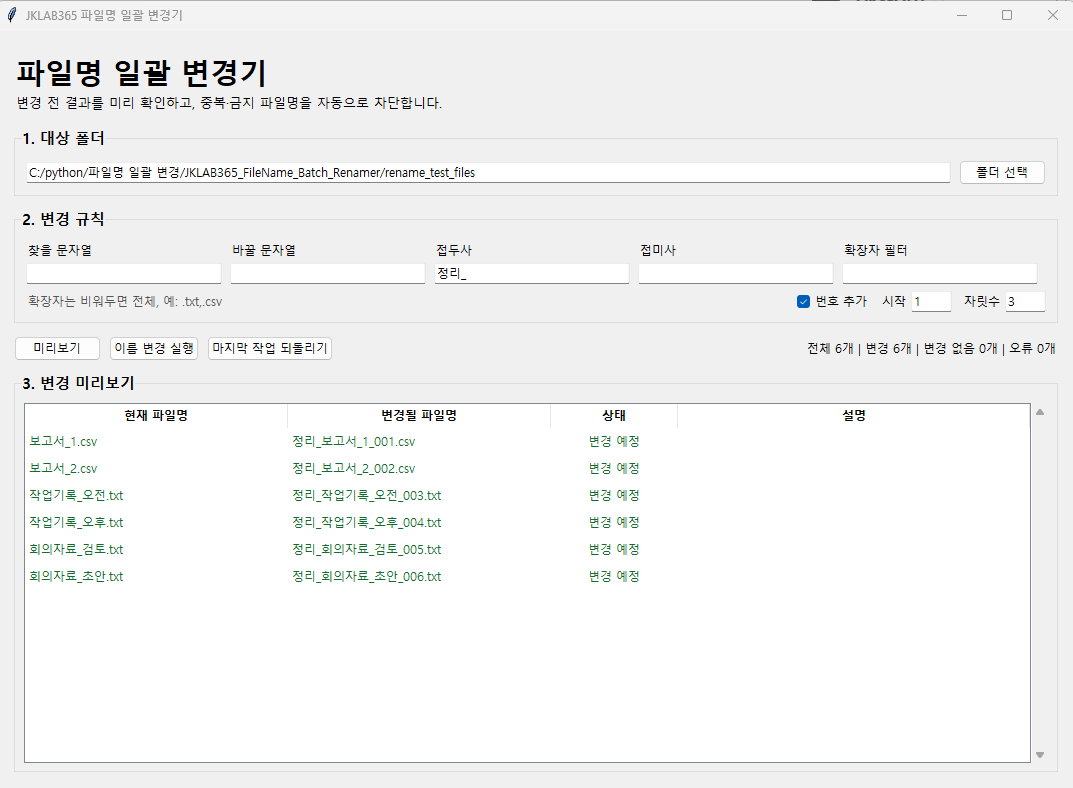Click new name 정리_회의자료_검토_005.txt

367,549
